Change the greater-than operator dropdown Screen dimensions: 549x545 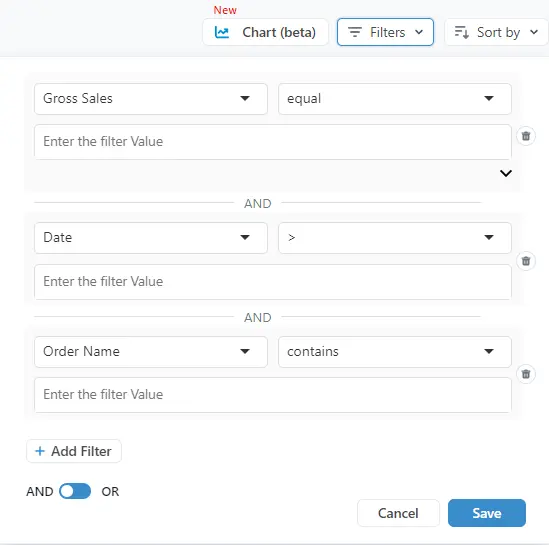pos(395,238)
